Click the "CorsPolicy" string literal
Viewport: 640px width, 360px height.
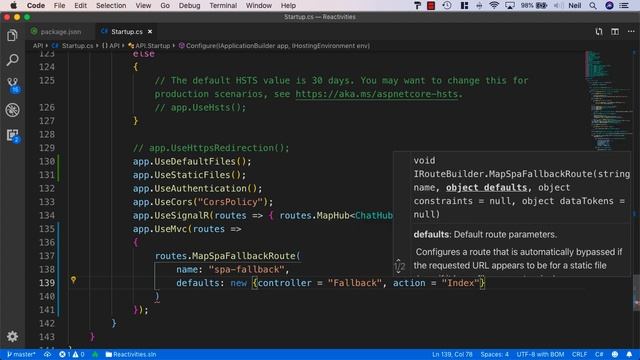[x=231, y=202]
